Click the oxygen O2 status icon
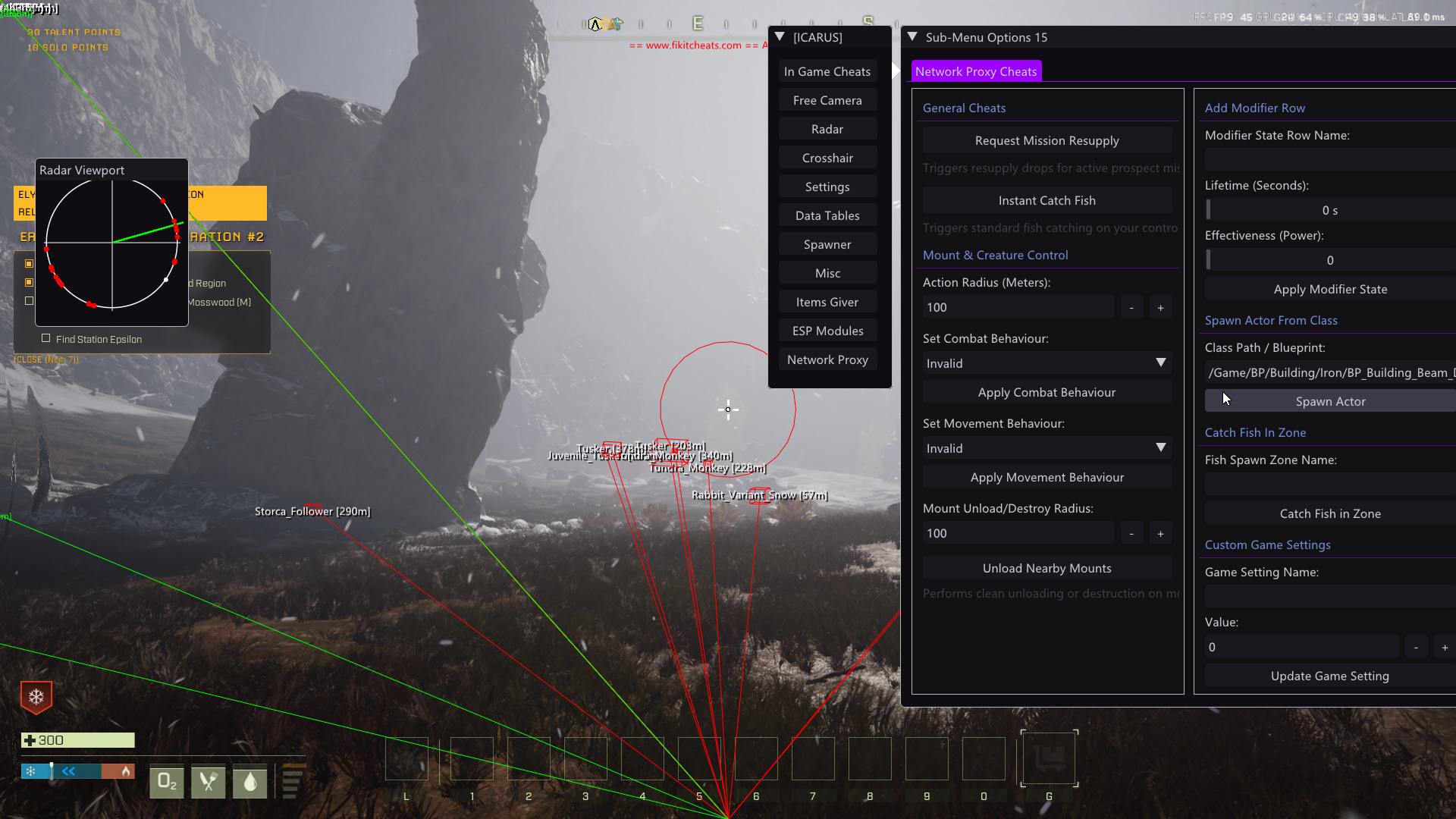 point(167,782)
